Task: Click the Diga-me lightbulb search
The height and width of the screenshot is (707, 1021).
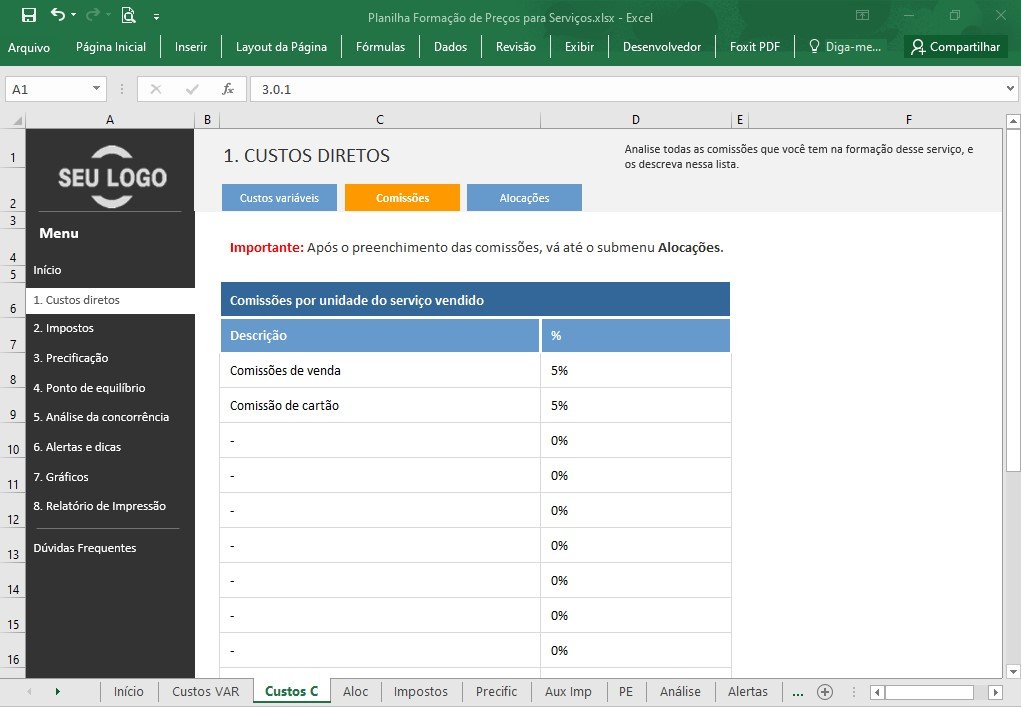Action: tap(845, 47)
